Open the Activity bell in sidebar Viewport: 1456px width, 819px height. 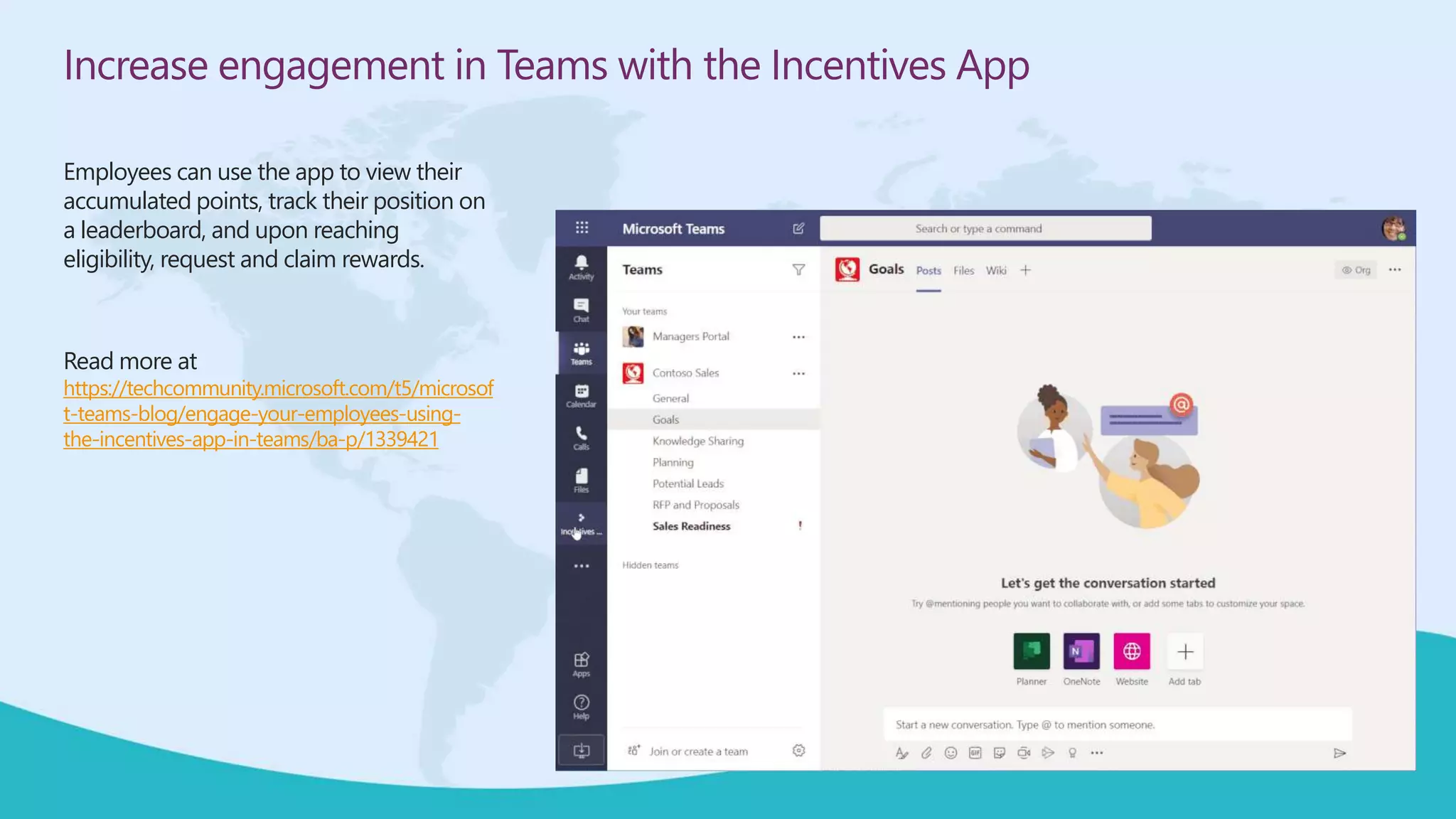click(x=581, y=267)
